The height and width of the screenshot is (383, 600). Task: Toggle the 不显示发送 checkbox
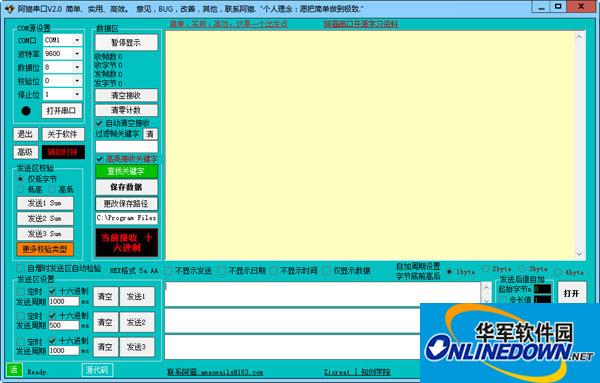(168, 271)
